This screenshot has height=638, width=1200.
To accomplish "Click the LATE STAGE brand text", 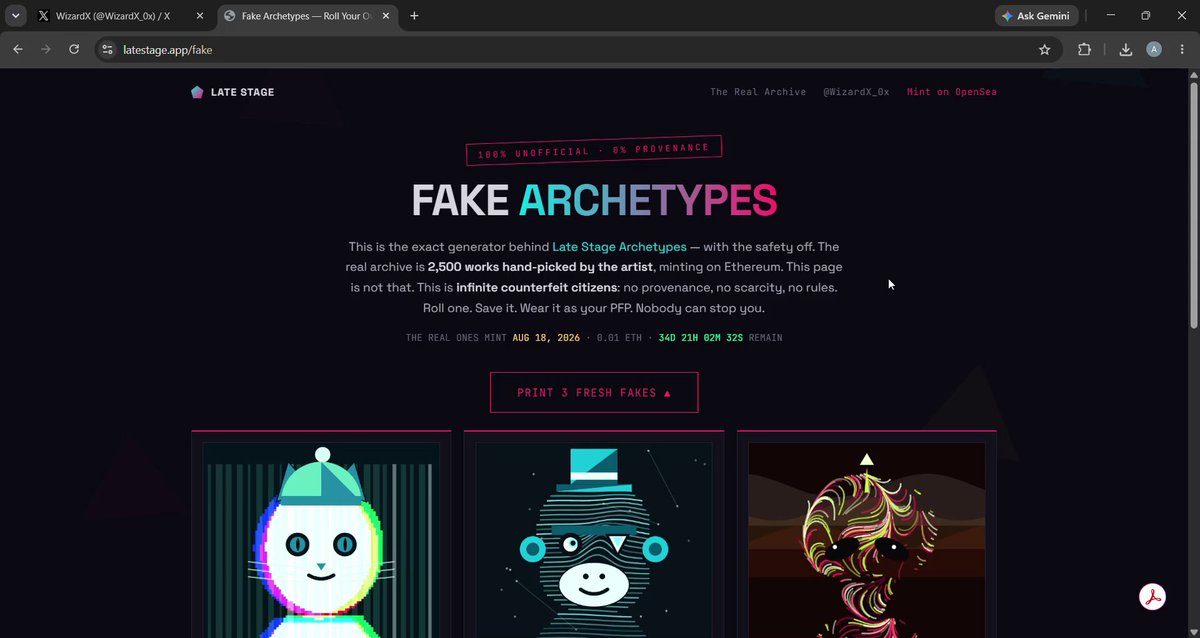I will coord(242,92).
